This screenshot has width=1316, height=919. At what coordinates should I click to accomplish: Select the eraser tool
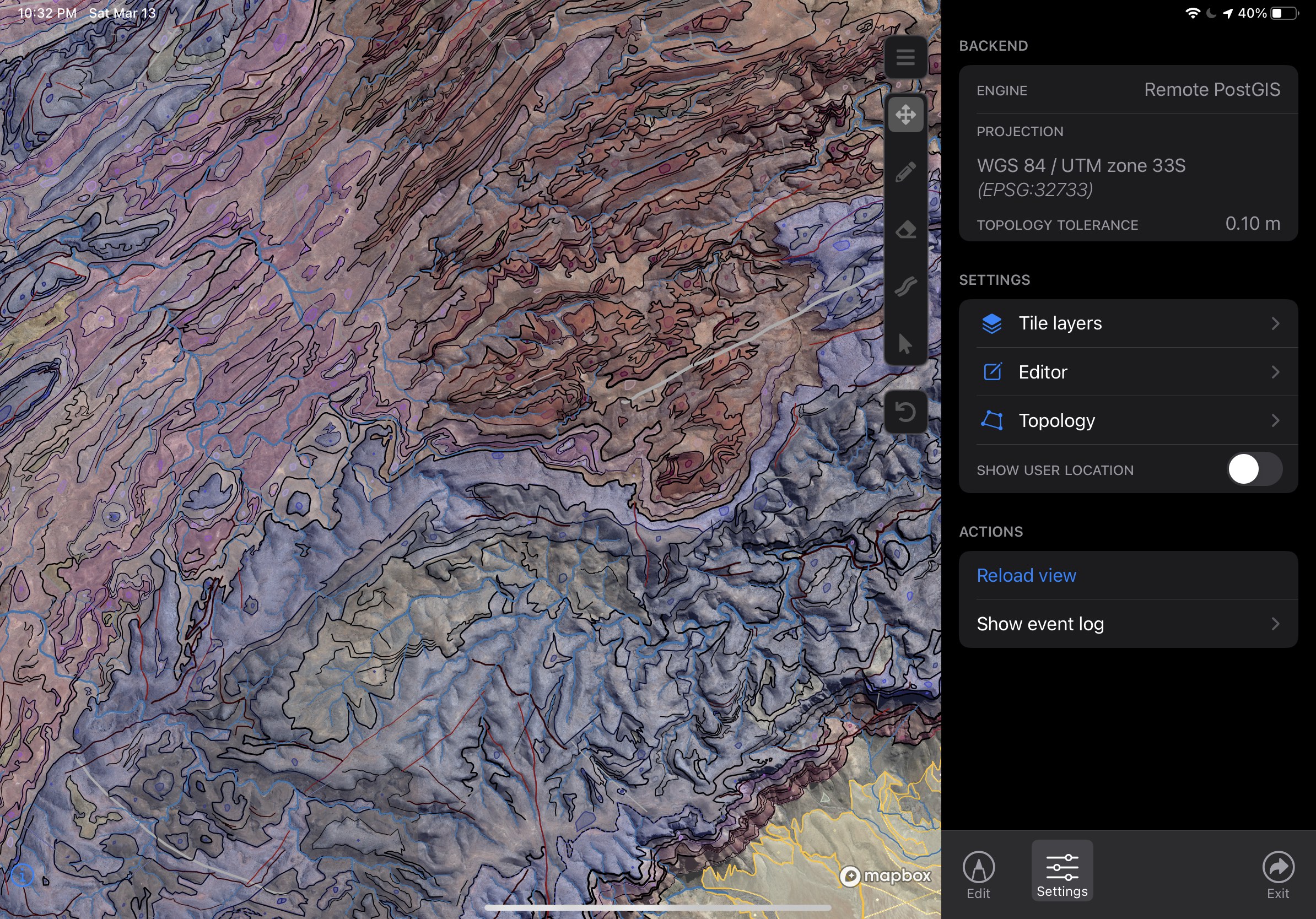905,230
